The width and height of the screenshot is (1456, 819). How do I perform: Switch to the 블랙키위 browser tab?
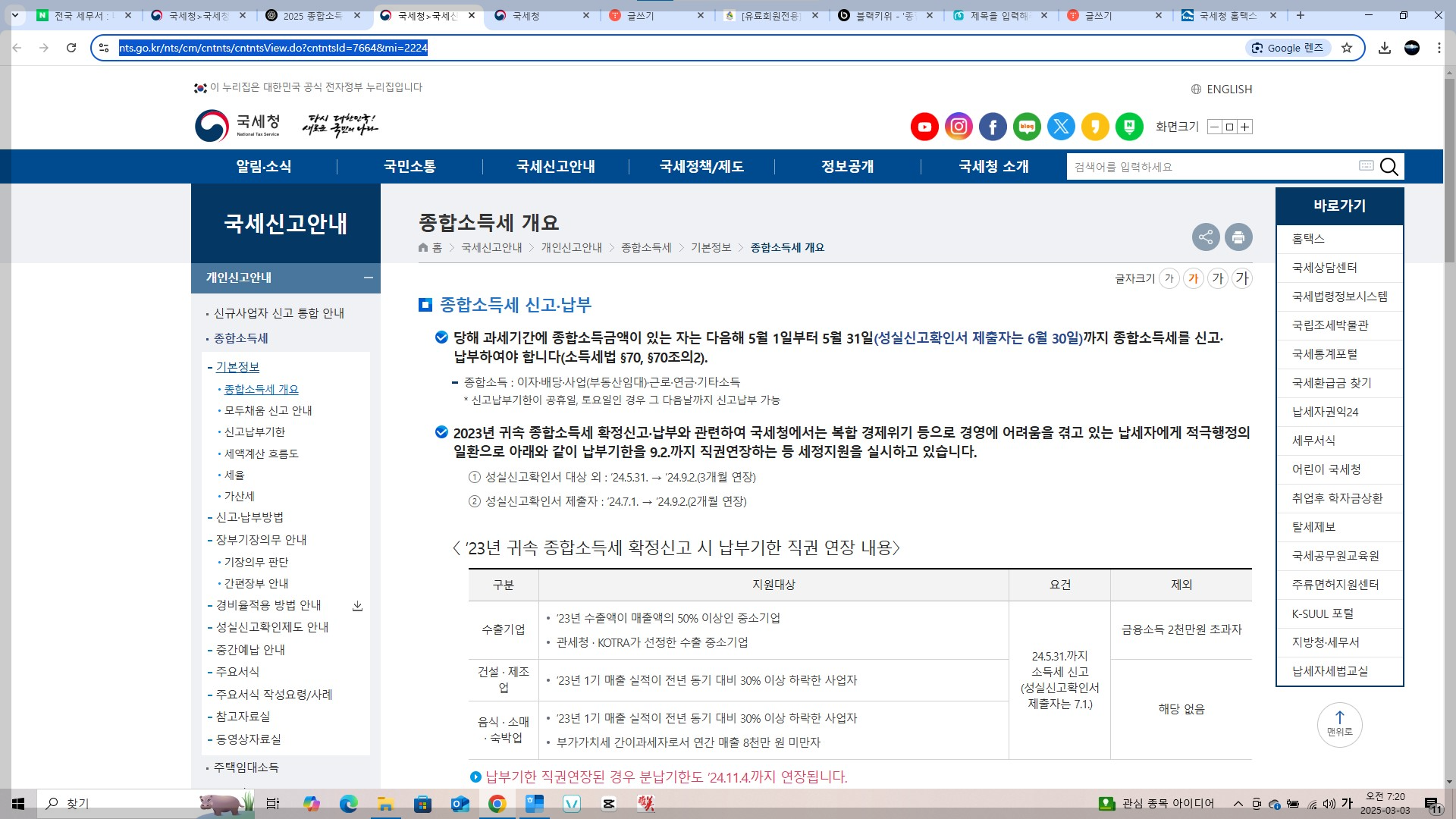point(885,15)
